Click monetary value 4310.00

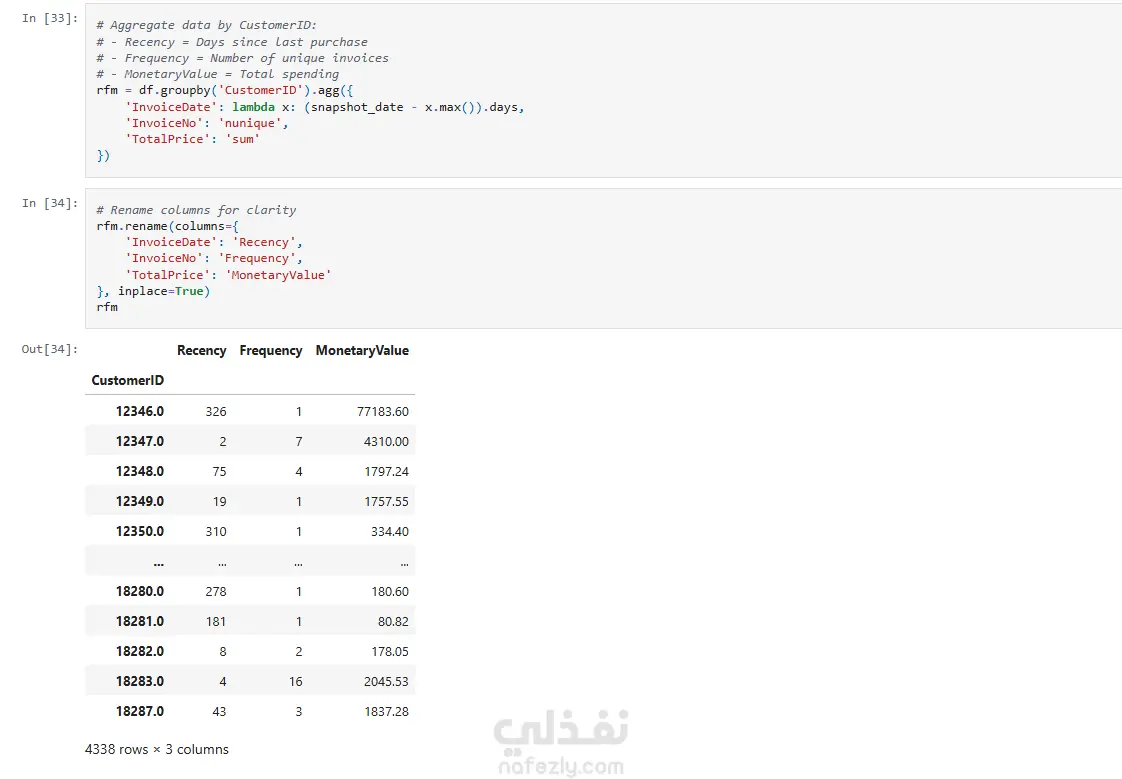pyautogui.click(x=386, y=441)
